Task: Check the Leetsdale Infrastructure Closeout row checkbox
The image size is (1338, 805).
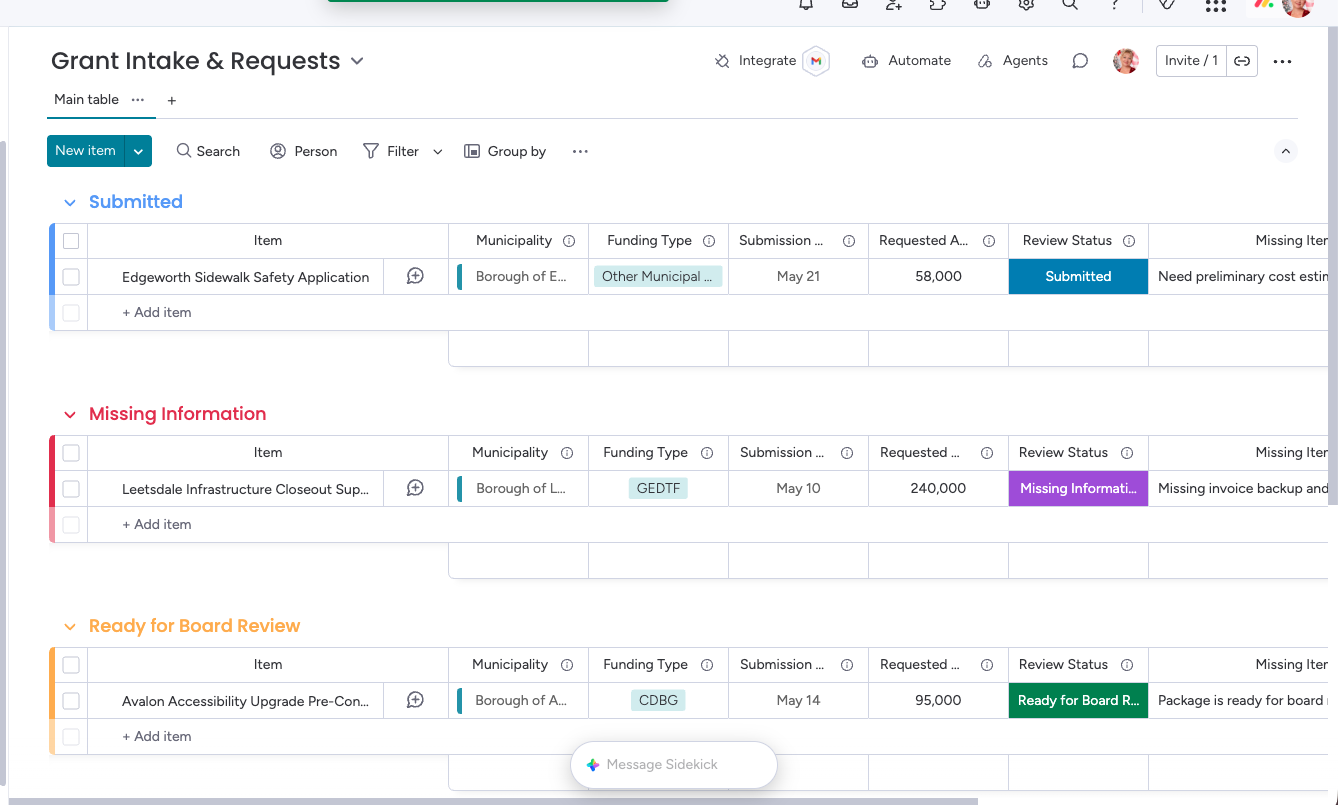Action: tap(71, 489)
